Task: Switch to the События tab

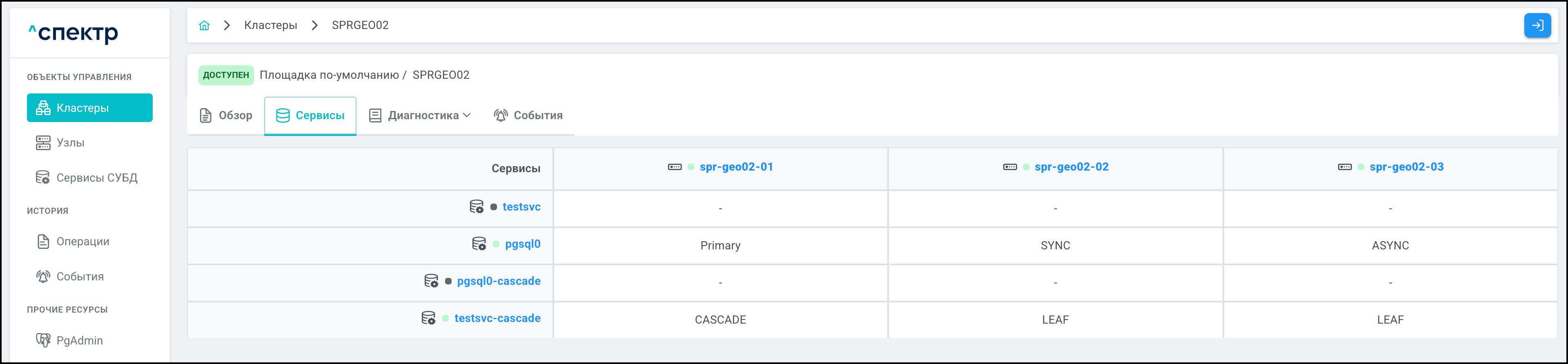Action: click(528, 115)
